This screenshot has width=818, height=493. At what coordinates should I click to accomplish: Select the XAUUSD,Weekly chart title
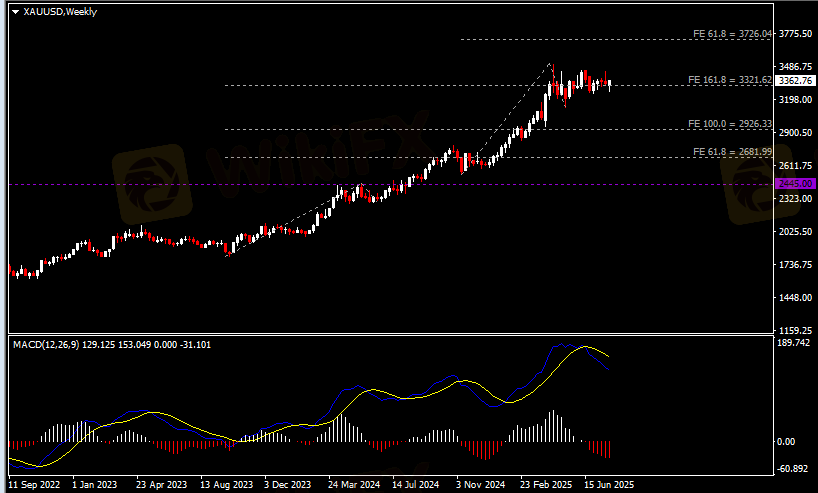pyautogui.click(x=60, y=11)
